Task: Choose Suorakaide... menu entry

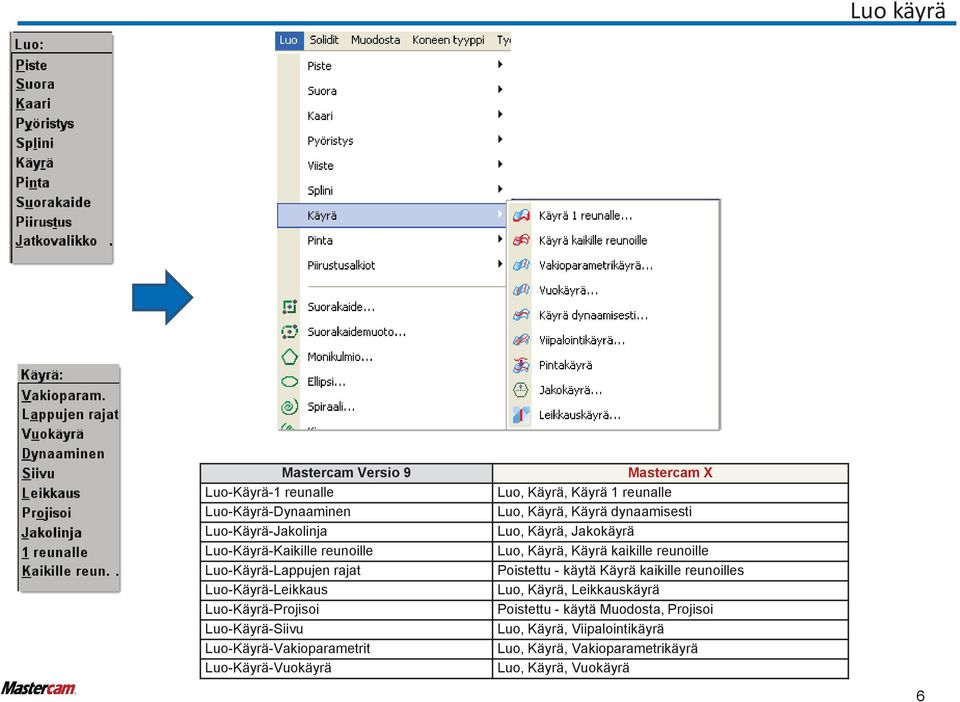Action: click(x=392, y=307)
